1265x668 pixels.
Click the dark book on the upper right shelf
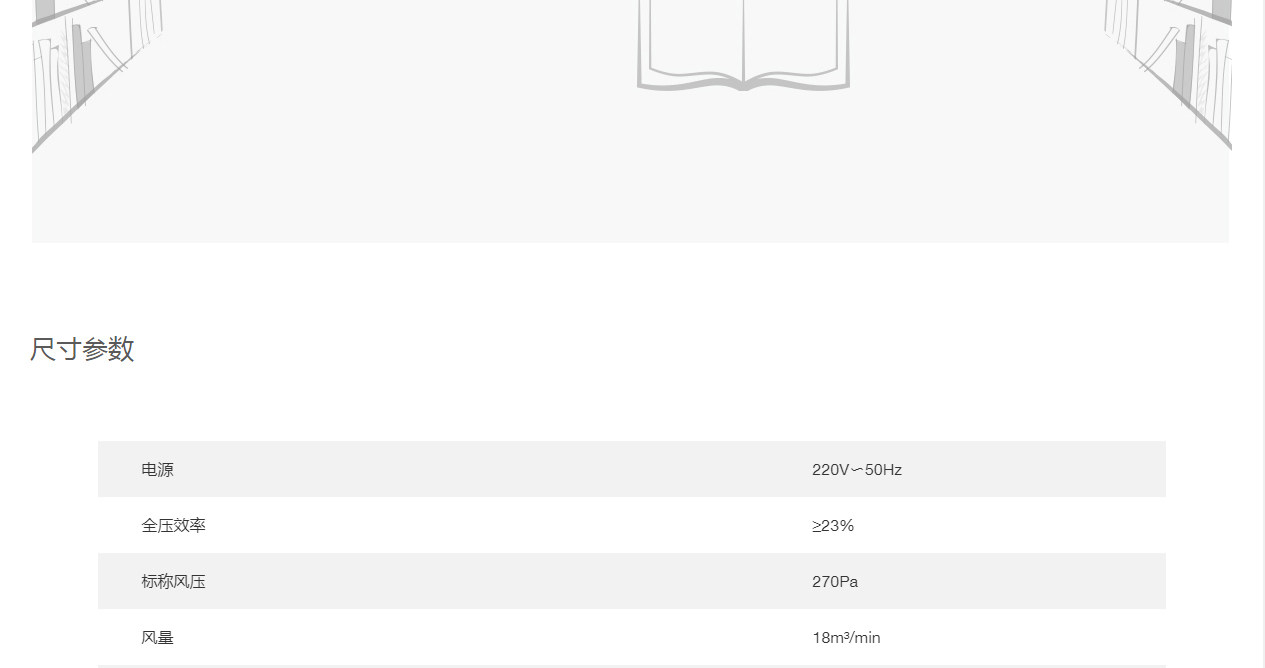[x=1221, y=10]
